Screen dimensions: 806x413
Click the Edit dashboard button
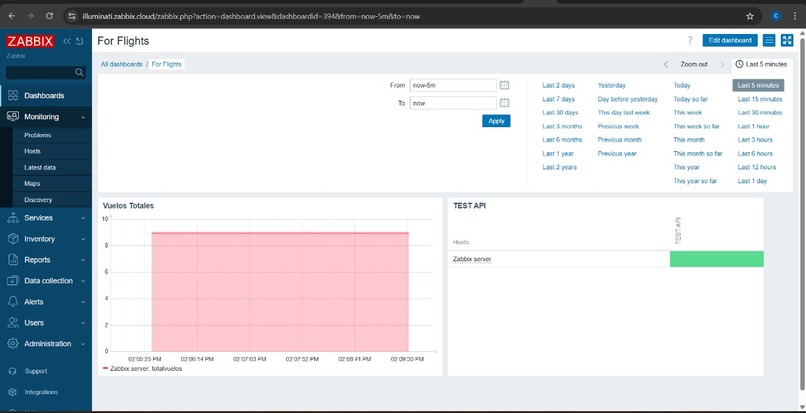[730, 40]
